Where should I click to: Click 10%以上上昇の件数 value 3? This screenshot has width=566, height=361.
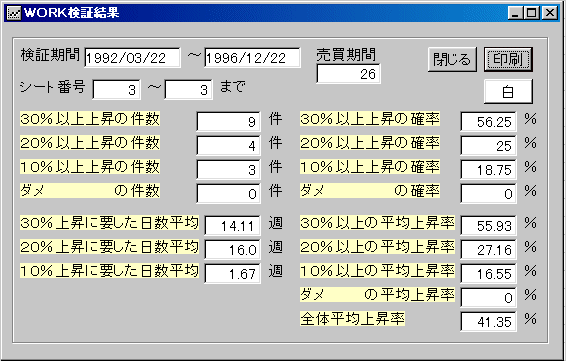click(x=228, y=170)
